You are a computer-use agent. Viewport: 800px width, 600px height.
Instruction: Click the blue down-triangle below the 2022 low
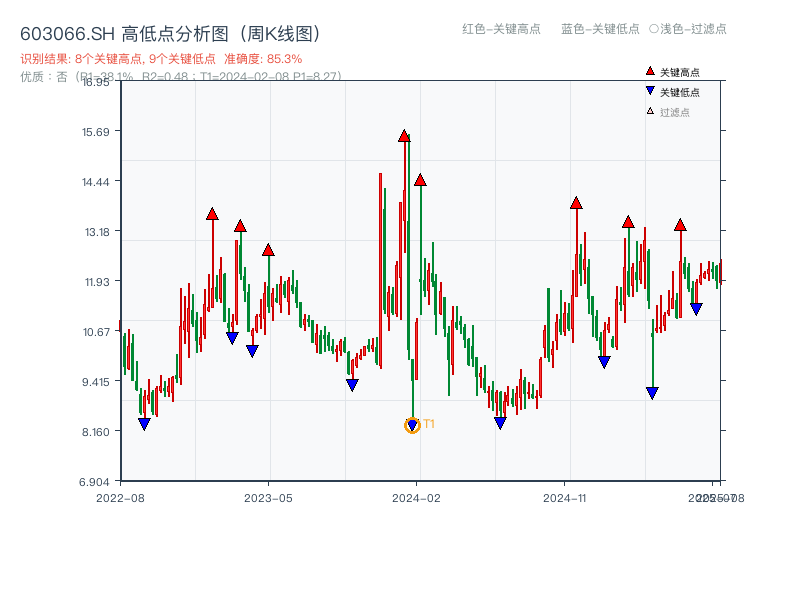coord(143,424)
